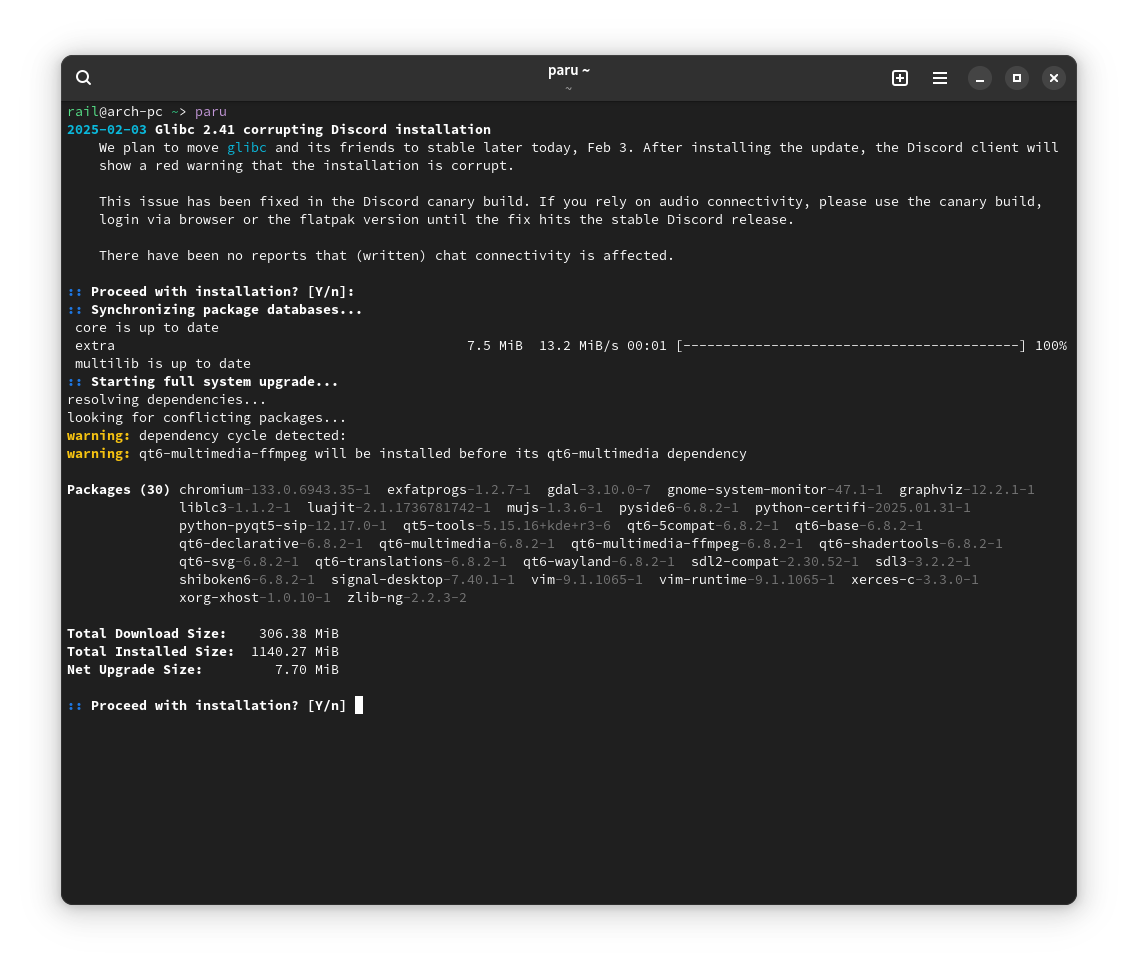This screenshot has width=1138, height=972.
Task: Click the gnome-system-monitor package entry
Action: [774, 489]
